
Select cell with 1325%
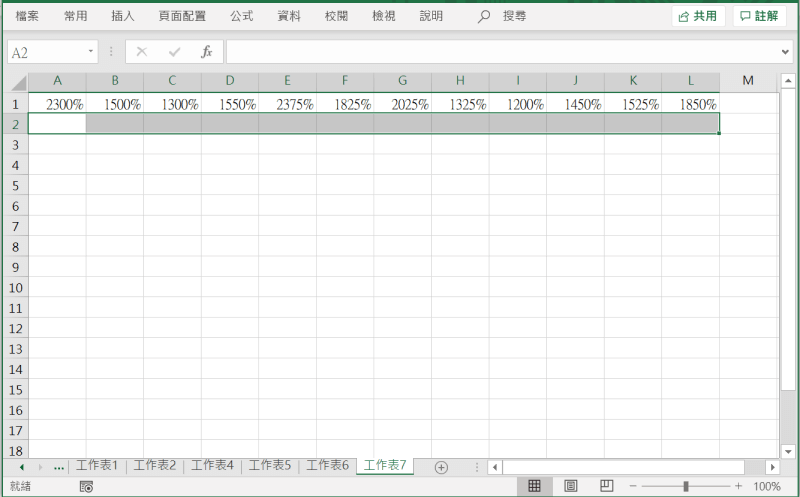point(460,104)
